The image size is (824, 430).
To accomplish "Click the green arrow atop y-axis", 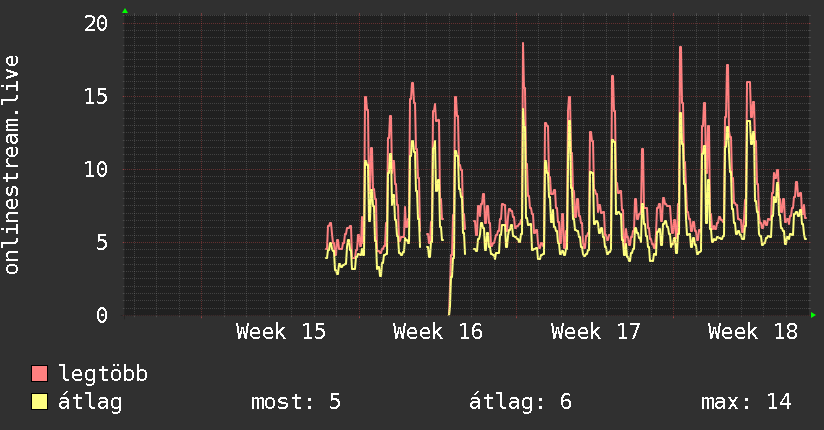I will tap(125, 11).
